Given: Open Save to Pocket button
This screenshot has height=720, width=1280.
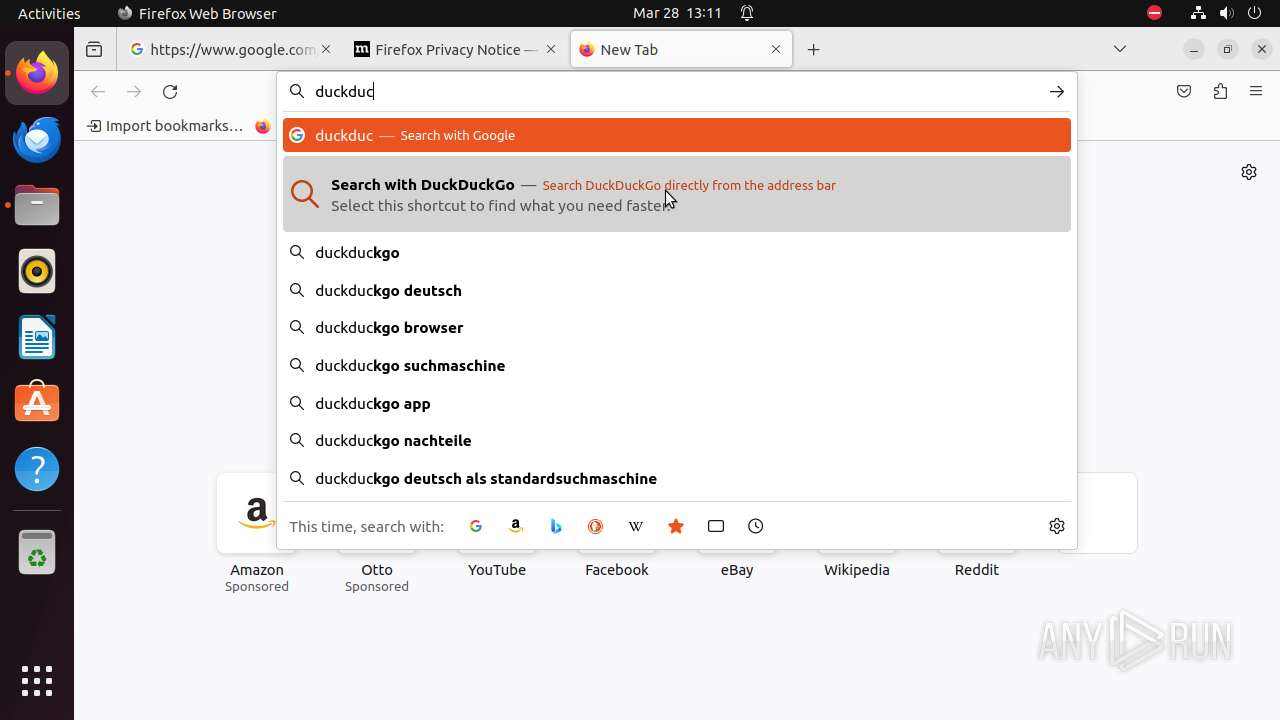Looking at the screenshot, I should coord(1184,91).
